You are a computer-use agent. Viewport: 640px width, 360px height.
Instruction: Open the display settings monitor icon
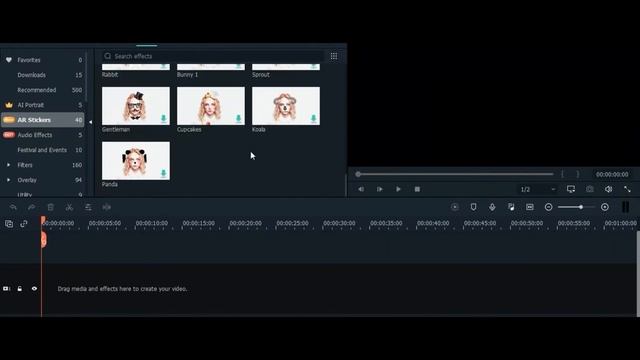click(x=571, y=189)
